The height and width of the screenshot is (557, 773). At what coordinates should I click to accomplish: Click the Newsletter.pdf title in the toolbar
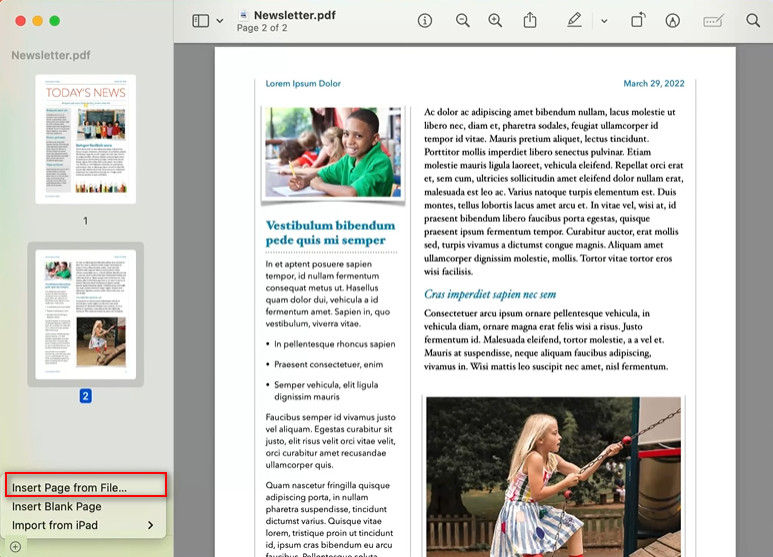[x=295, y=15]
